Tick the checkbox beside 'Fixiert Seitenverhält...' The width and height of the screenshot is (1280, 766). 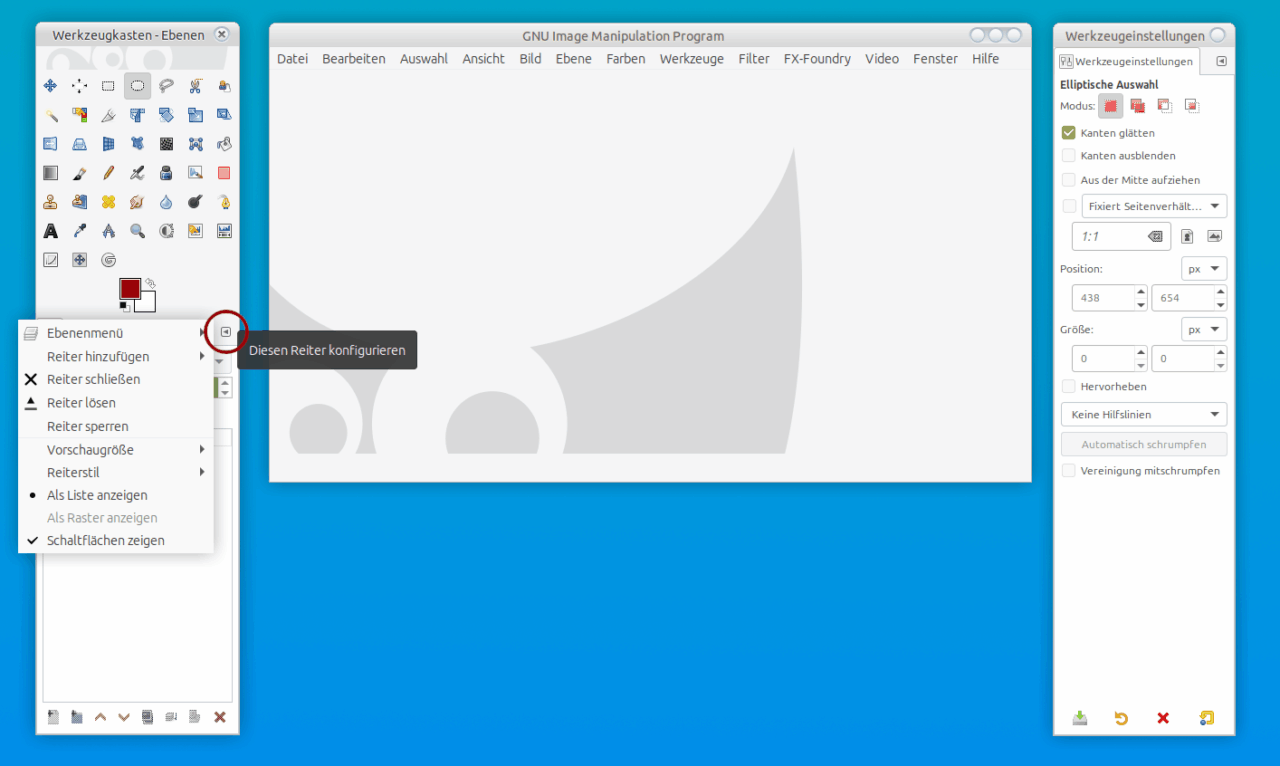(1069, 206)
